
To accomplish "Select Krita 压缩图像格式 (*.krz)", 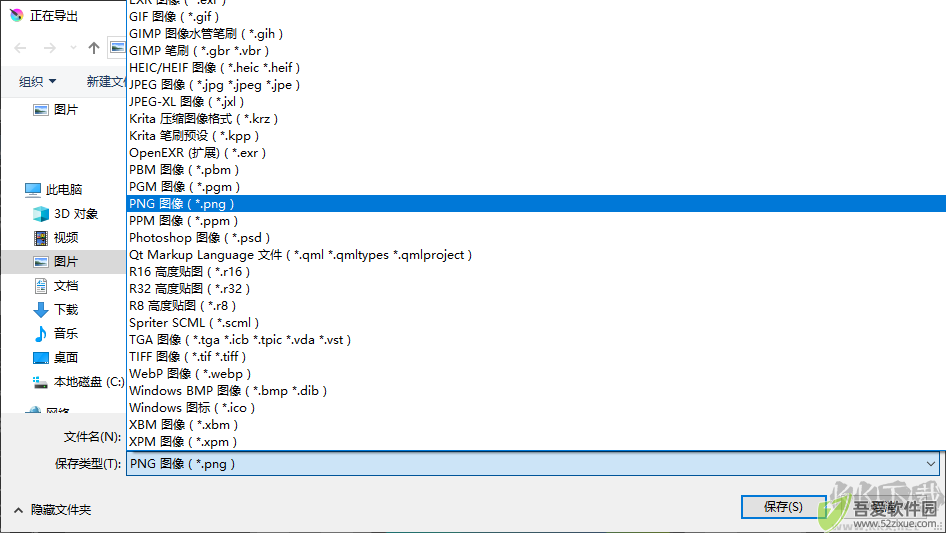I will [x=536, y=119].
